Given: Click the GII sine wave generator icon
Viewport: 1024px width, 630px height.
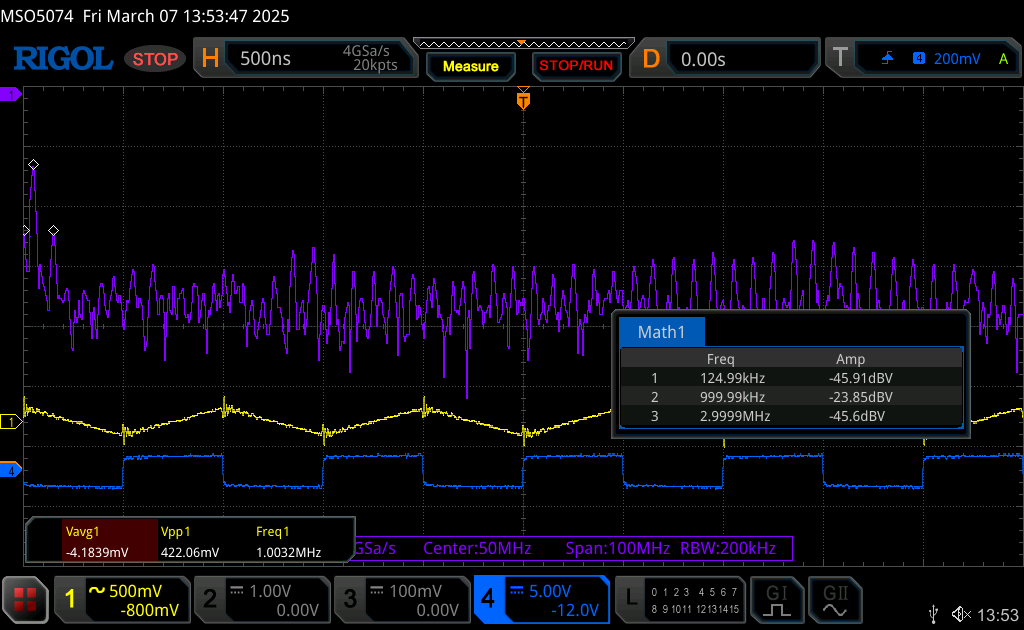Looking at the screenshot, I should [833, 600].
